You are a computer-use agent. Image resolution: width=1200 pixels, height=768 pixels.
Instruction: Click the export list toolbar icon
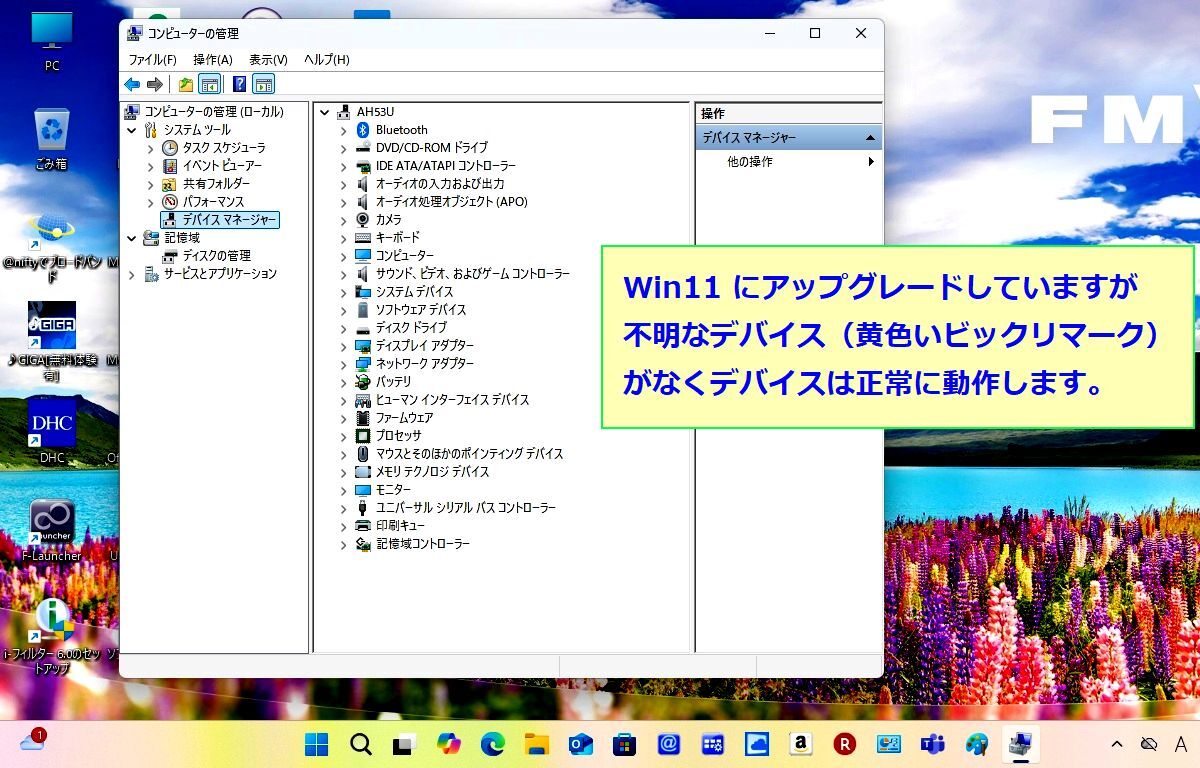point(186,83)
